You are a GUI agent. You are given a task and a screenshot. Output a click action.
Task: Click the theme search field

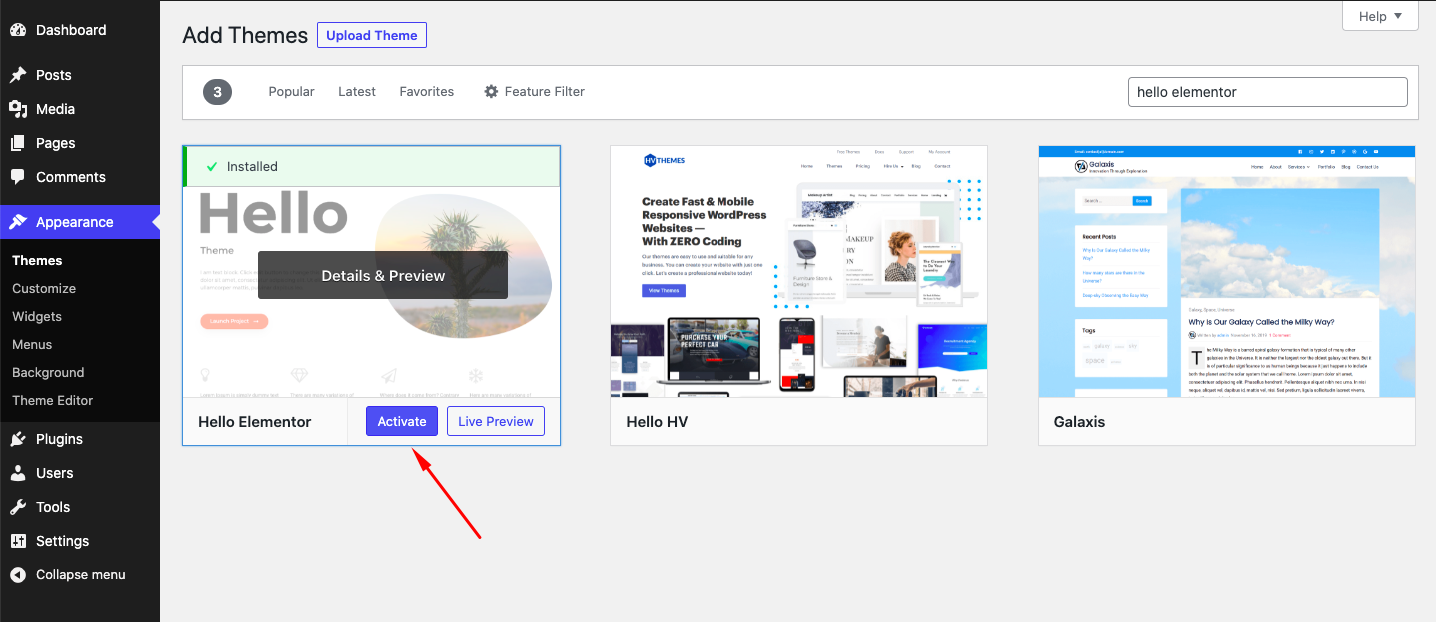tap(1267, 92)
